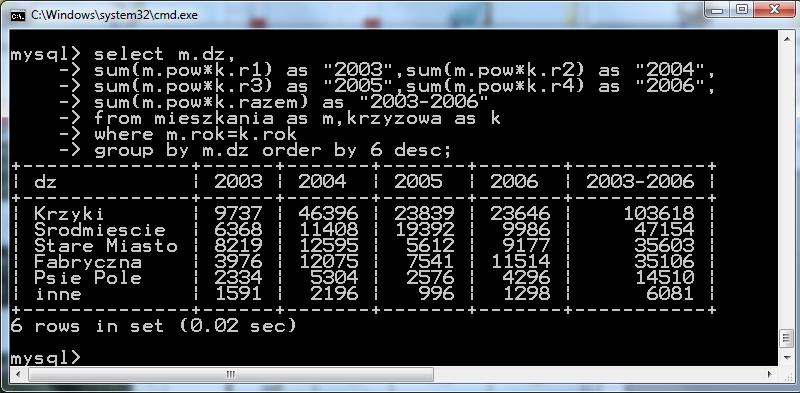Click the "select m.dz," query line
The image size is (800, 393).
pos(164,54)
